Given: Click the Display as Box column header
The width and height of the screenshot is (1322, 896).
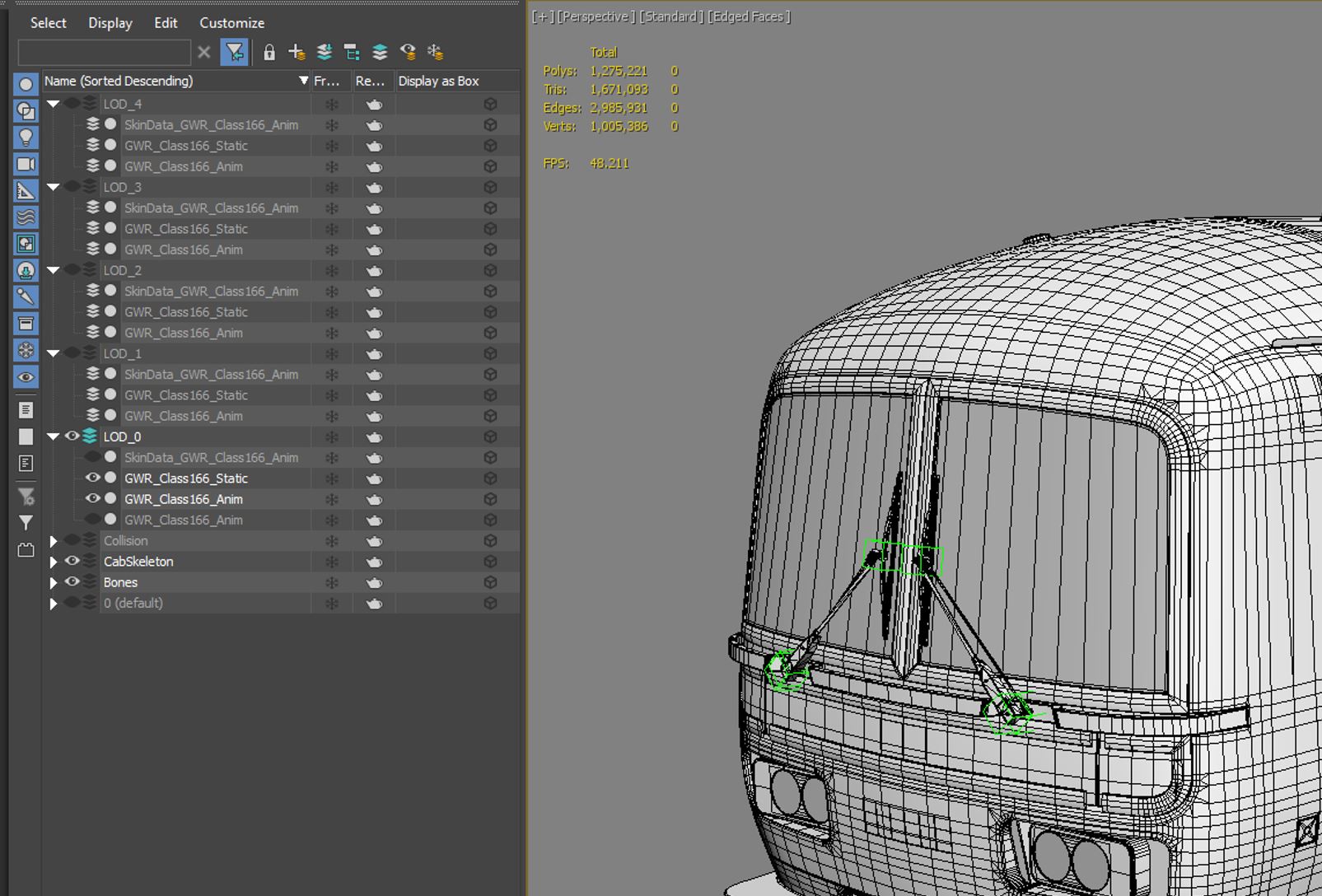Looking at the screenshot, I should (438, 81).
